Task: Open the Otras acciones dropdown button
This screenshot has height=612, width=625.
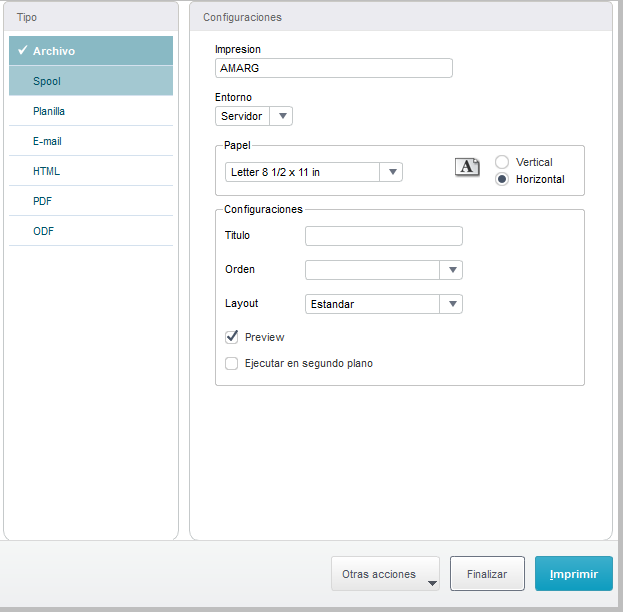Action: pyautogui.click(x=385, y=574)
